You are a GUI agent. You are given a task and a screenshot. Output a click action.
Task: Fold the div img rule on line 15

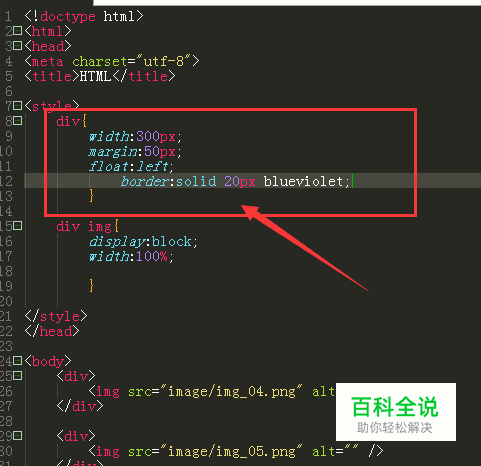pos(18,226)
